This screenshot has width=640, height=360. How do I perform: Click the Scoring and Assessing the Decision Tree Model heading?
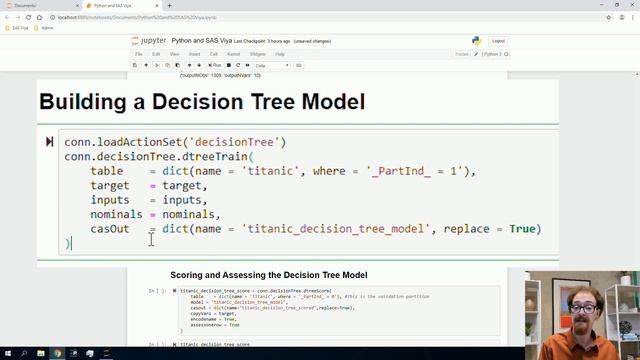tap(269, 275)
